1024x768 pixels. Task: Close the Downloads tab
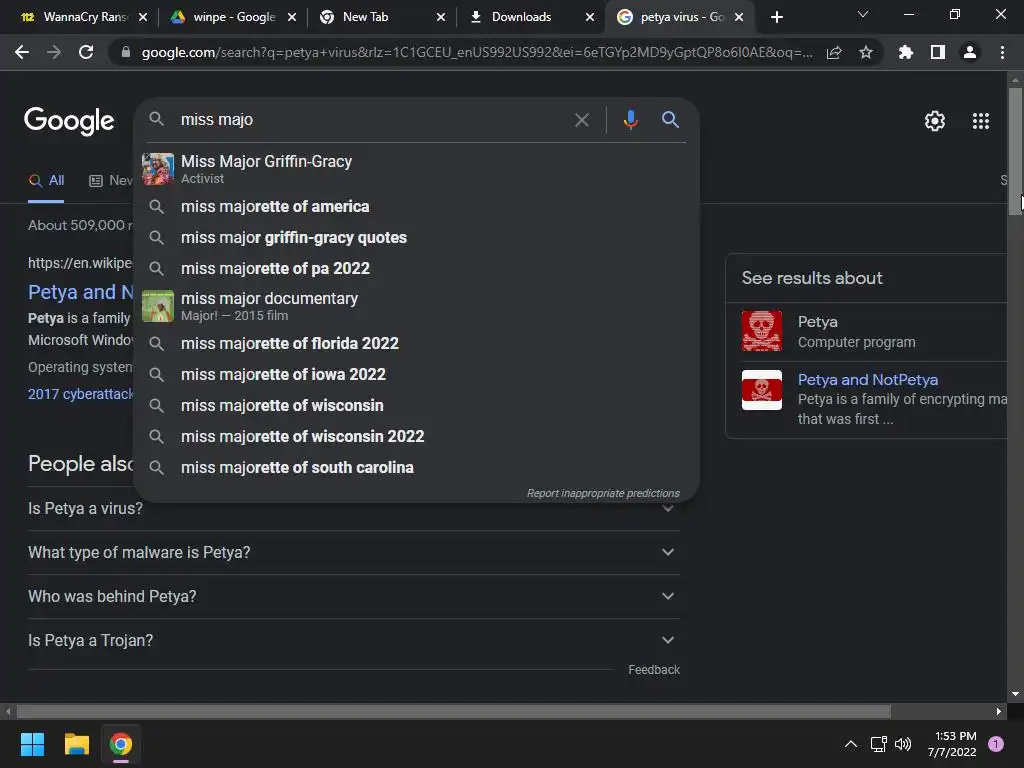click(x=590, y=17)
